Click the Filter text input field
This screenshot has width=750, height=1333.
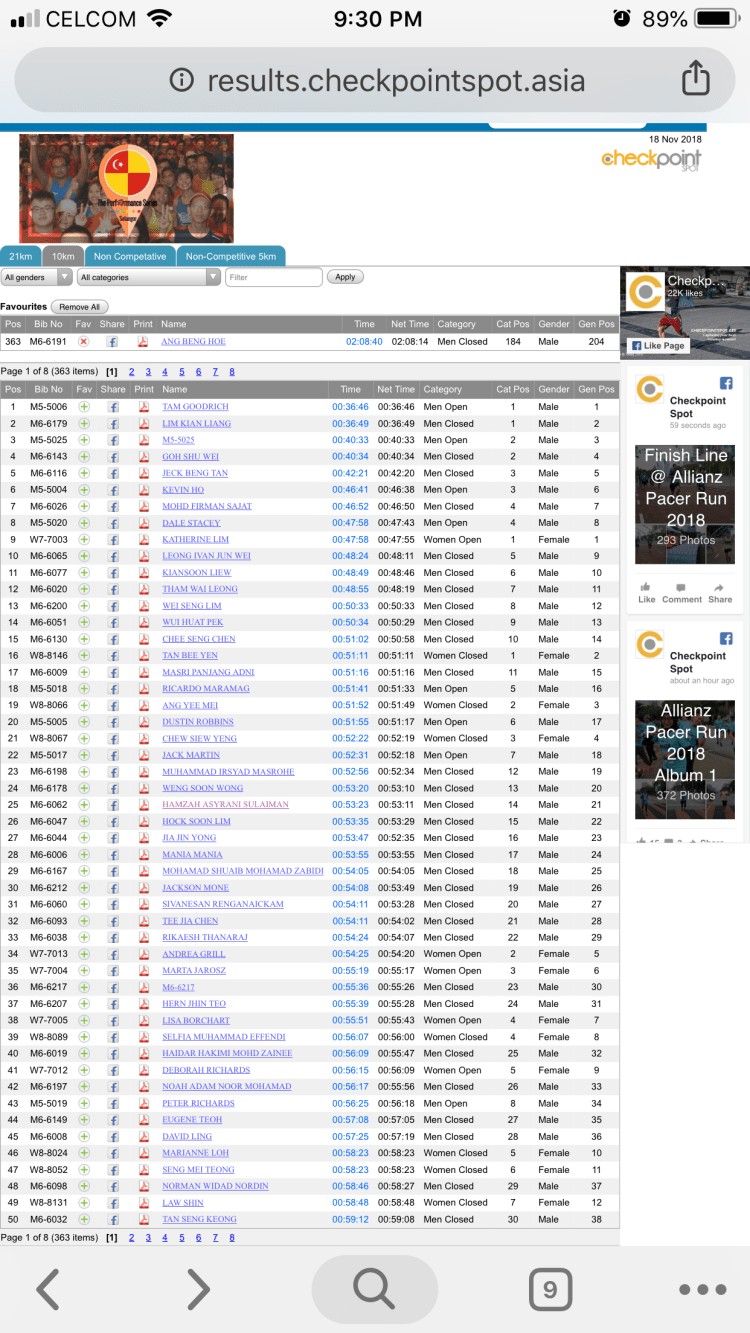point(273,277)
